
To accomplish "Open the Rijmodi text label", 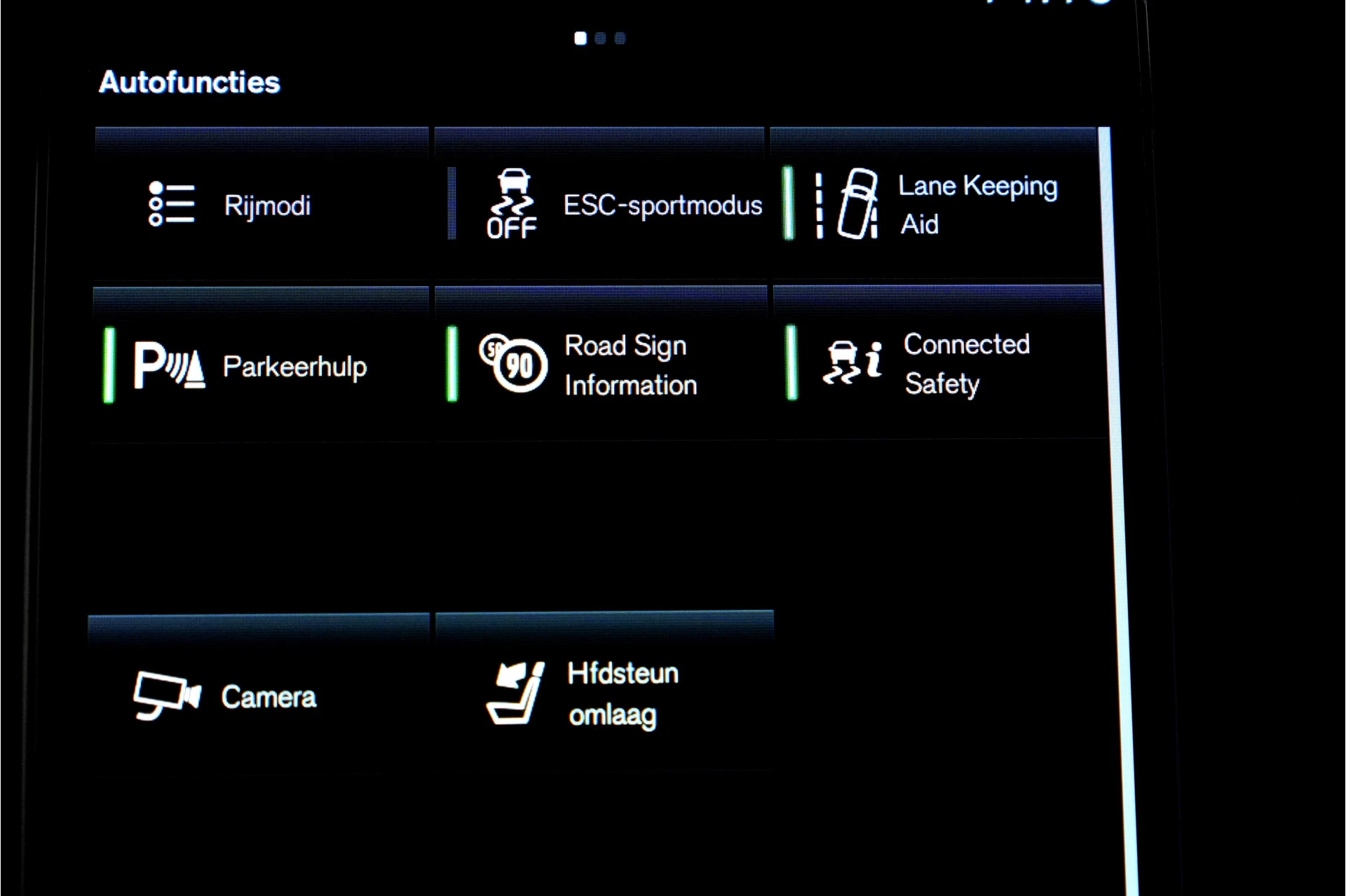I will [x=267, y=206].
